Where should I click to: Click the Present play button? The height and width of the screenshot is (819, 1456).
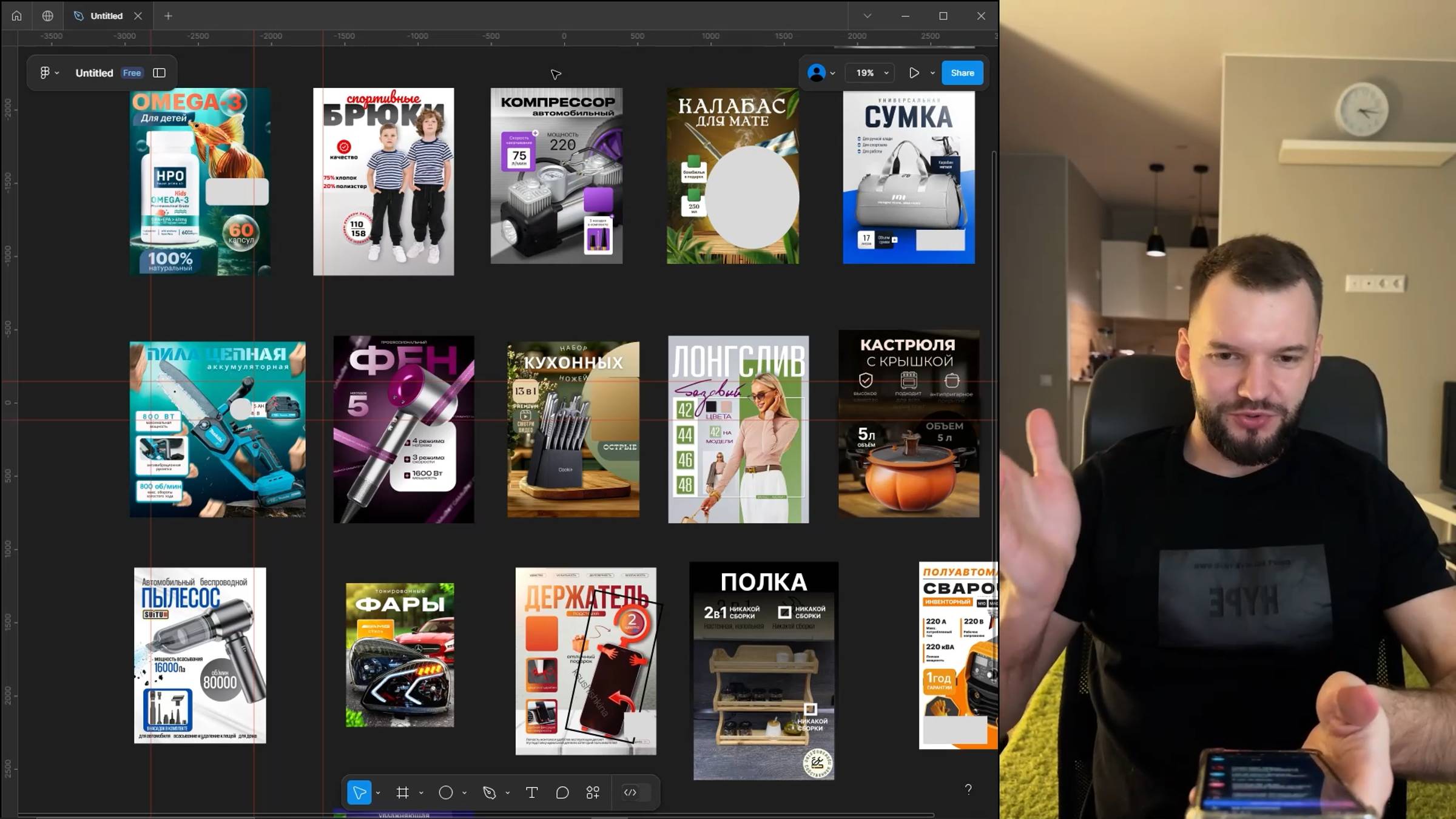point(914,73)
